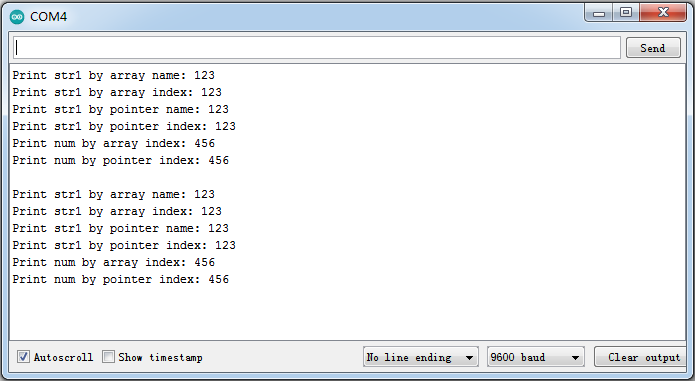The height and width of the screenshot is (381, 695).
Task: Click the COM4 window title text
Action: click(x=48, y=17)
